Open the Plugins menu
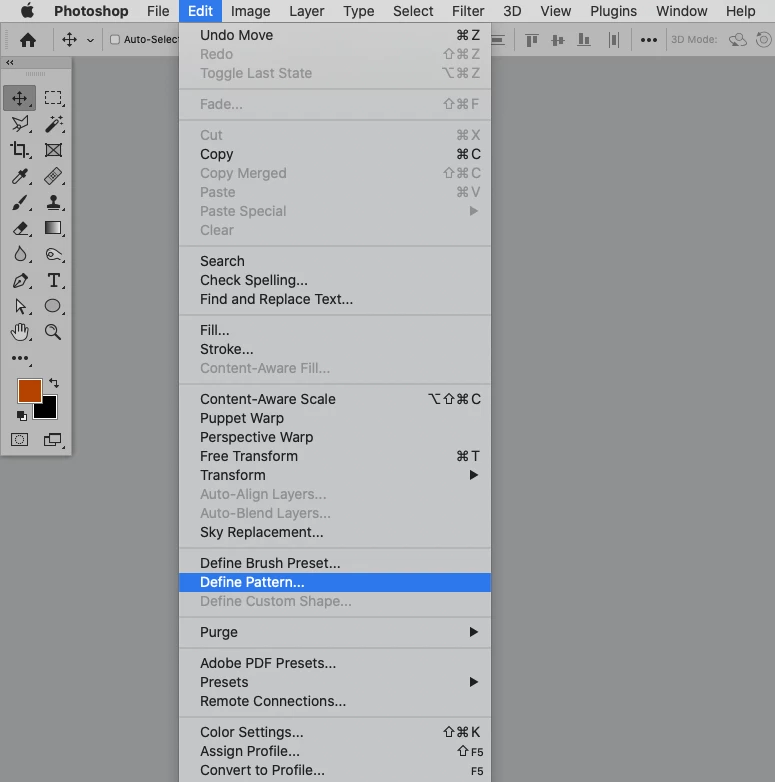 click(613, 11)
